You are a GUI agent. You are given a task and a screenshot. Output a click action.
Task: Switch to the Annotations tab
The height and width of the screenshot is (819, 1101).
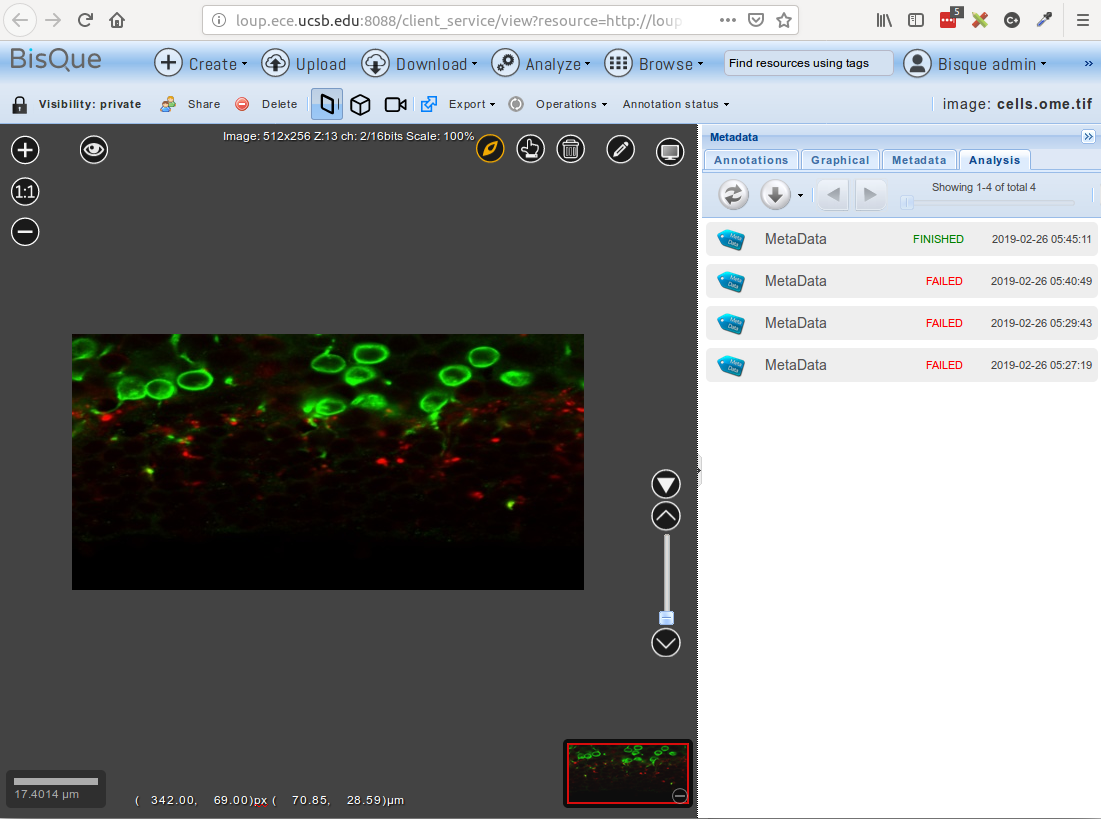751,160
